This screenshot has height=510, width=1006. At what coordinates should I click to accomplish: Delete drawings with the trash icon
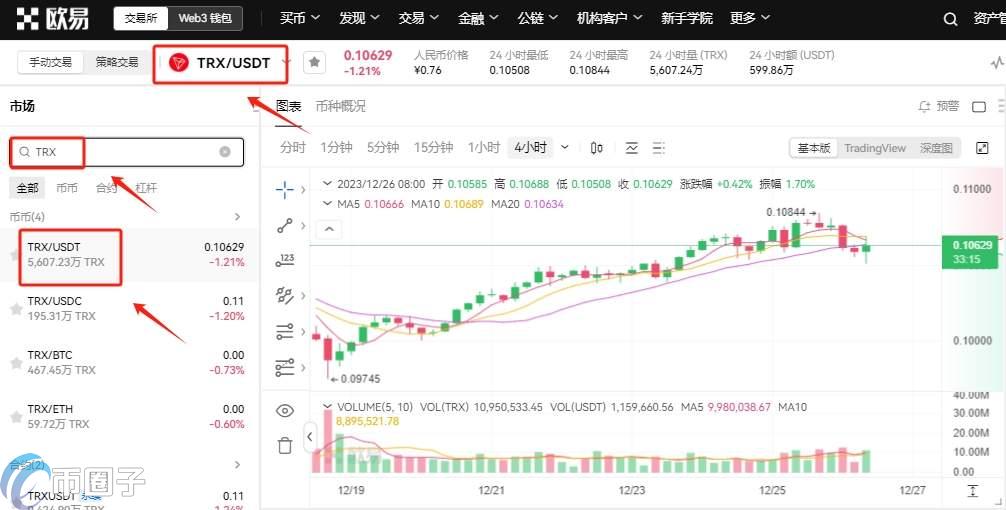[285, 445]
